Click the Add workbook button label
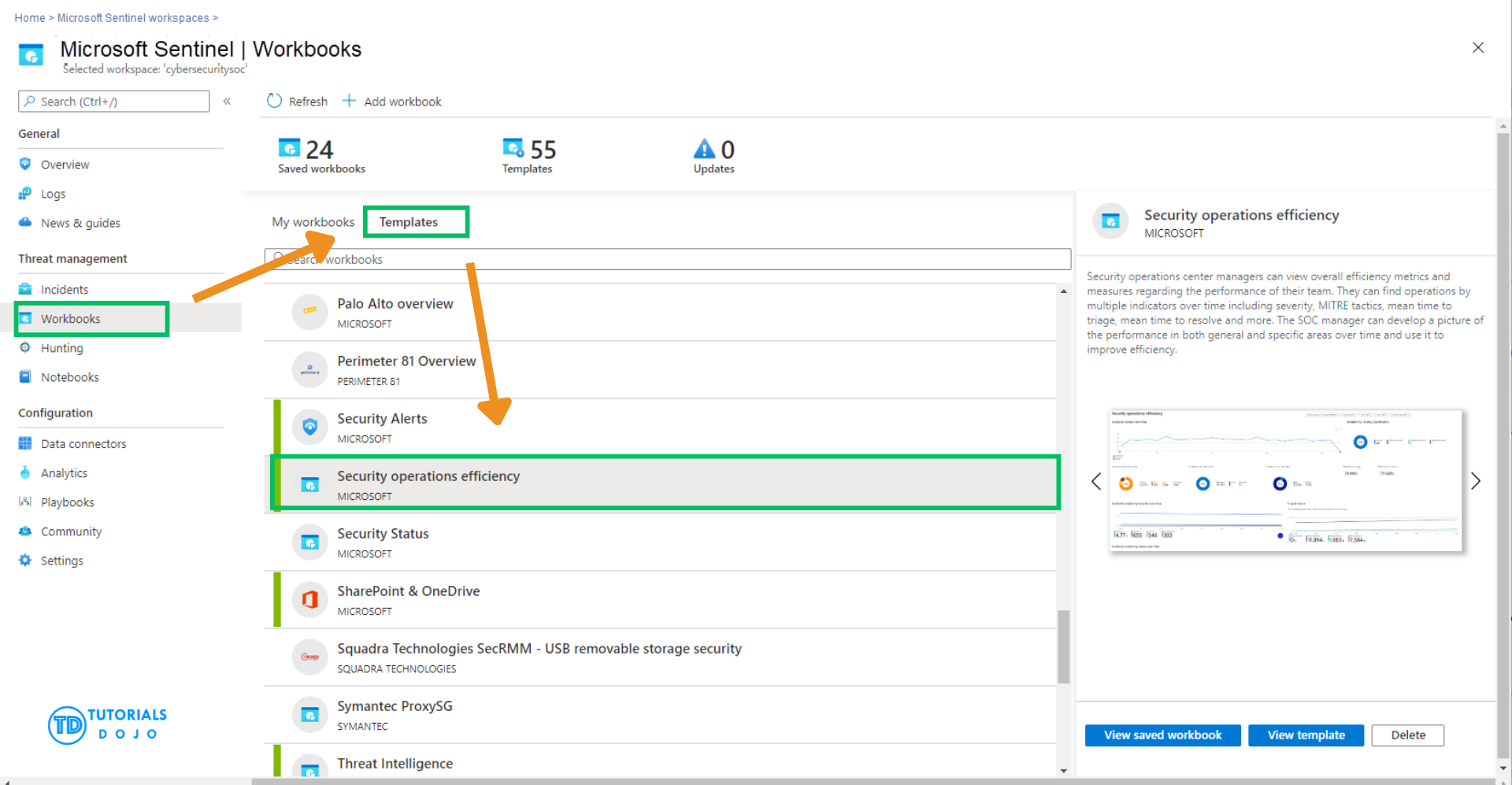Screen dimensions: 1512x785 tap(402, 102)
